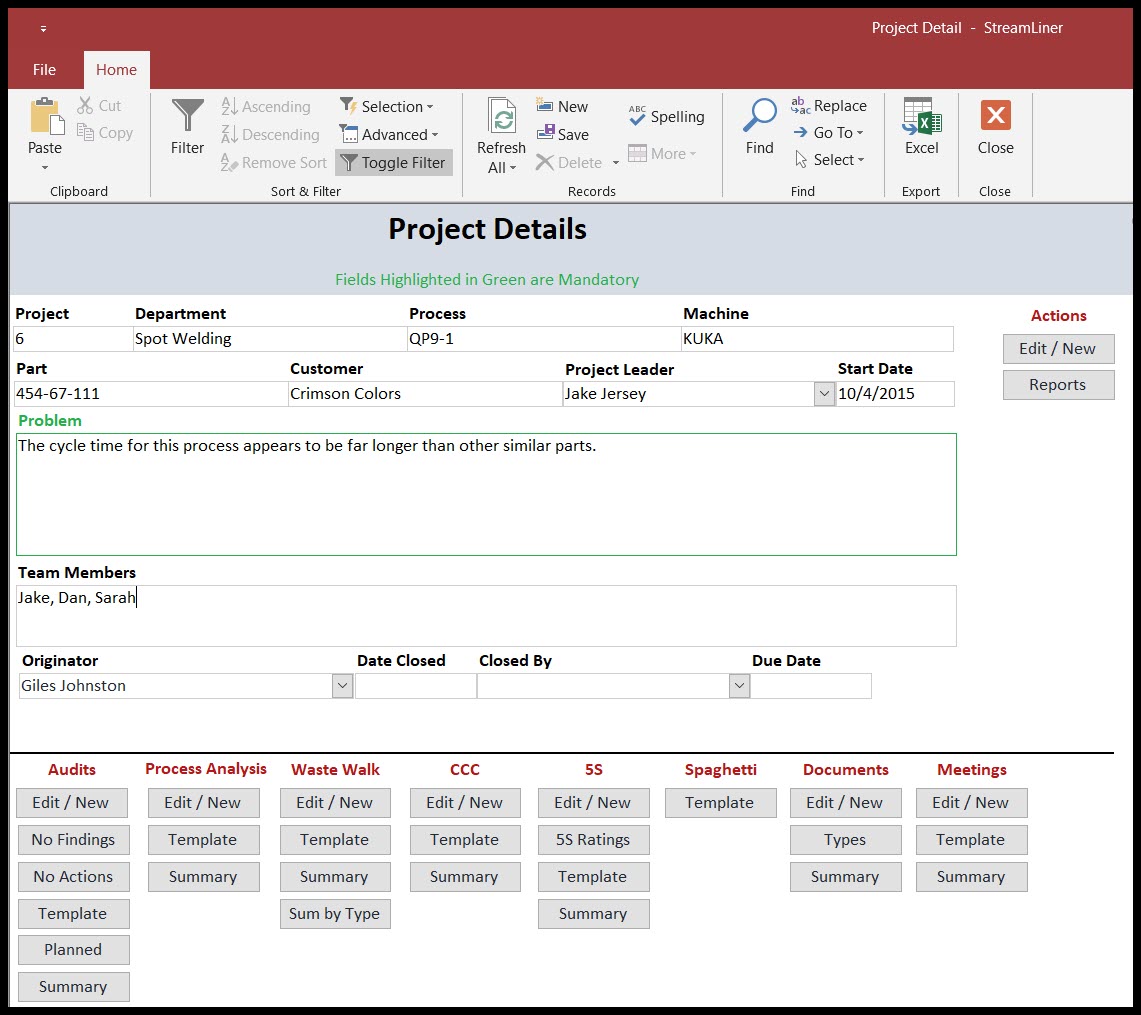Image resolution: width=1141 pixels, height=1015 pixels.
Task: Open the Go To dropdown menu
Action: pyautogui.click(x=831, y=132)
